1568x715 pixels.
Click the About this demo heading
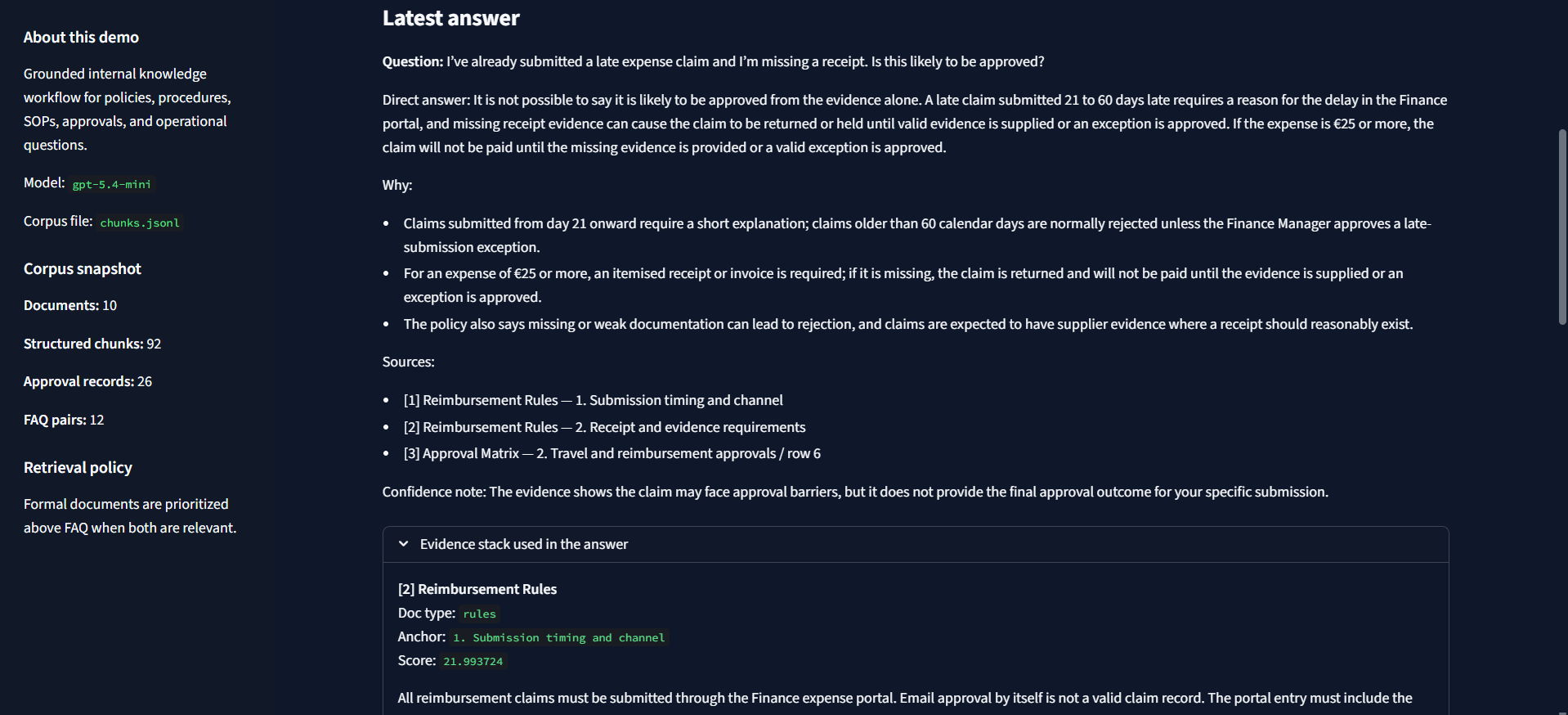(x=81, y=37)
